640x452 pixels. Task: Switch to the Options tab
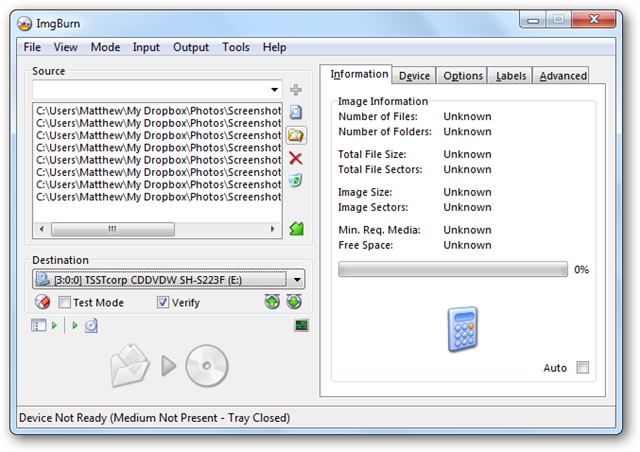[x=463, y=76]
